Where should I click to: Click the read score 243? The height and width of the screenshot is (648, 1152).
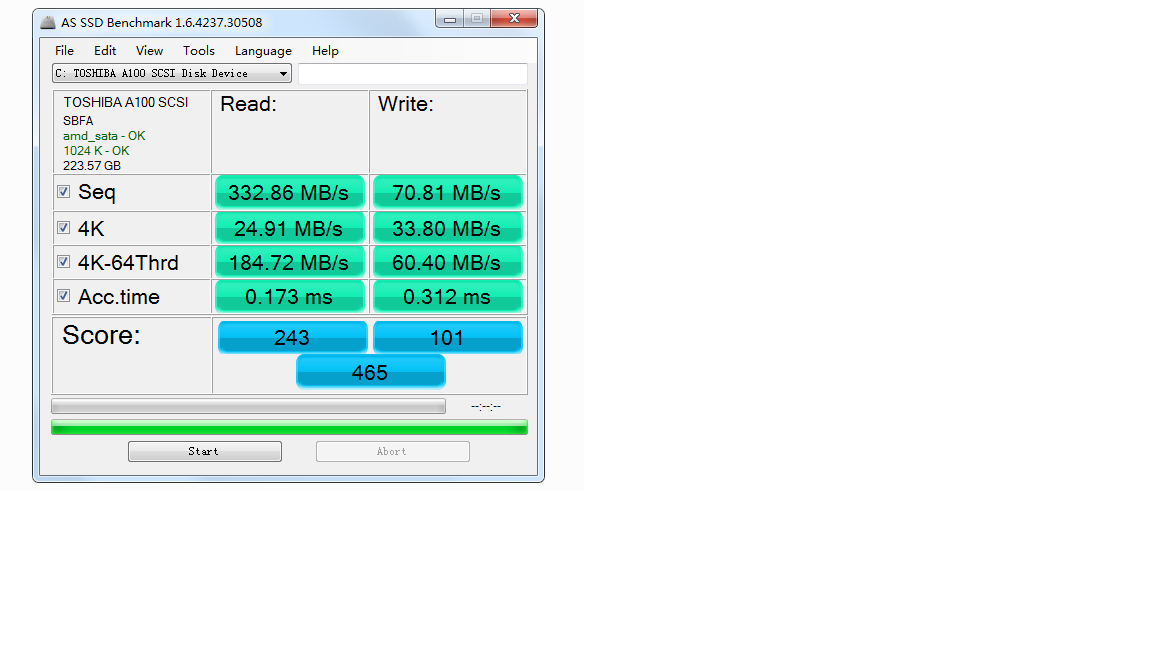click(x=292, y=337)
